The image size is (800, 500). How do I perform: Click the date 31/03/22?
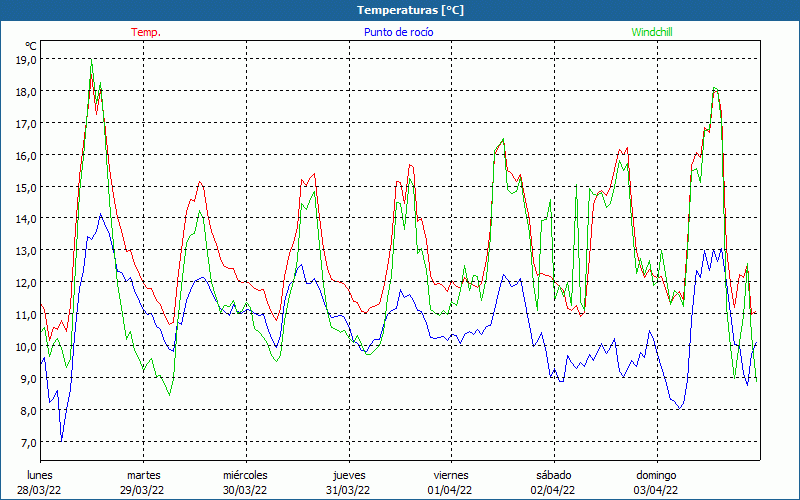[348, 490]
